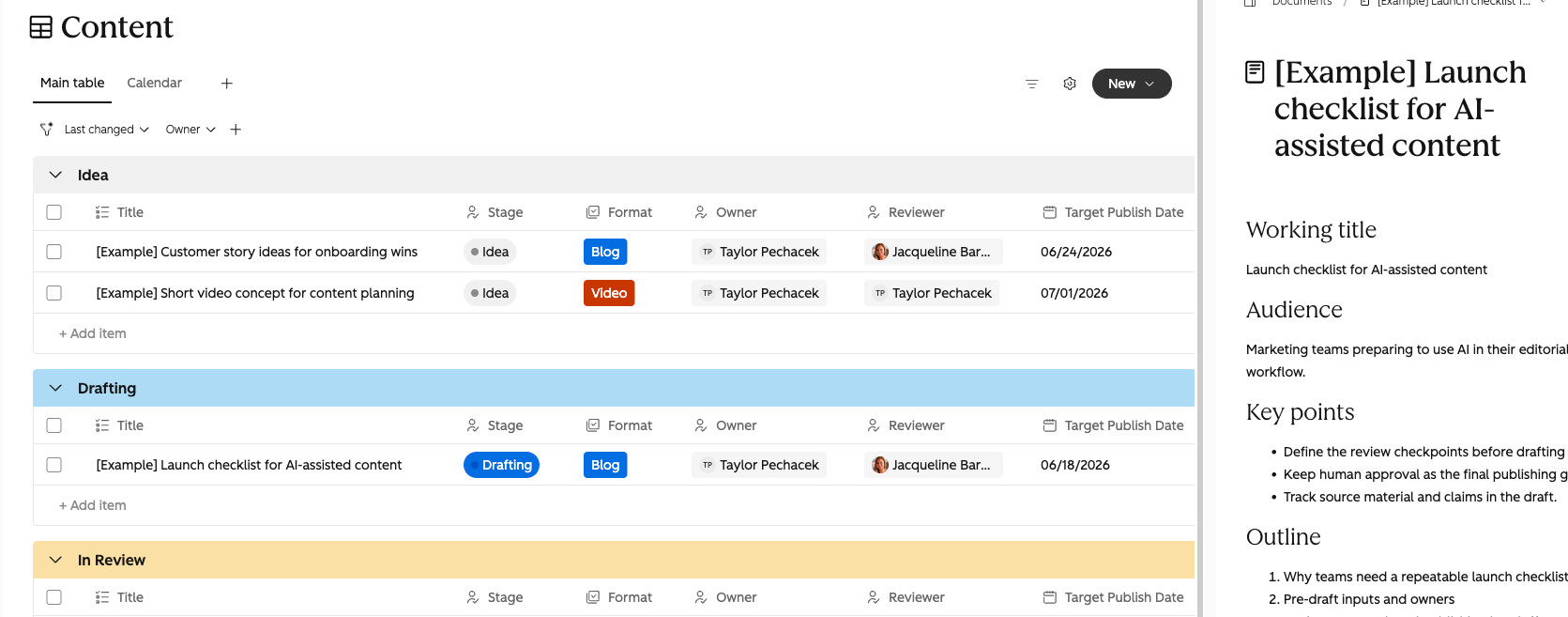Screen dimensions: 1568x617
Task: Open the Customer story ideas item
Action: click(257, 252)
